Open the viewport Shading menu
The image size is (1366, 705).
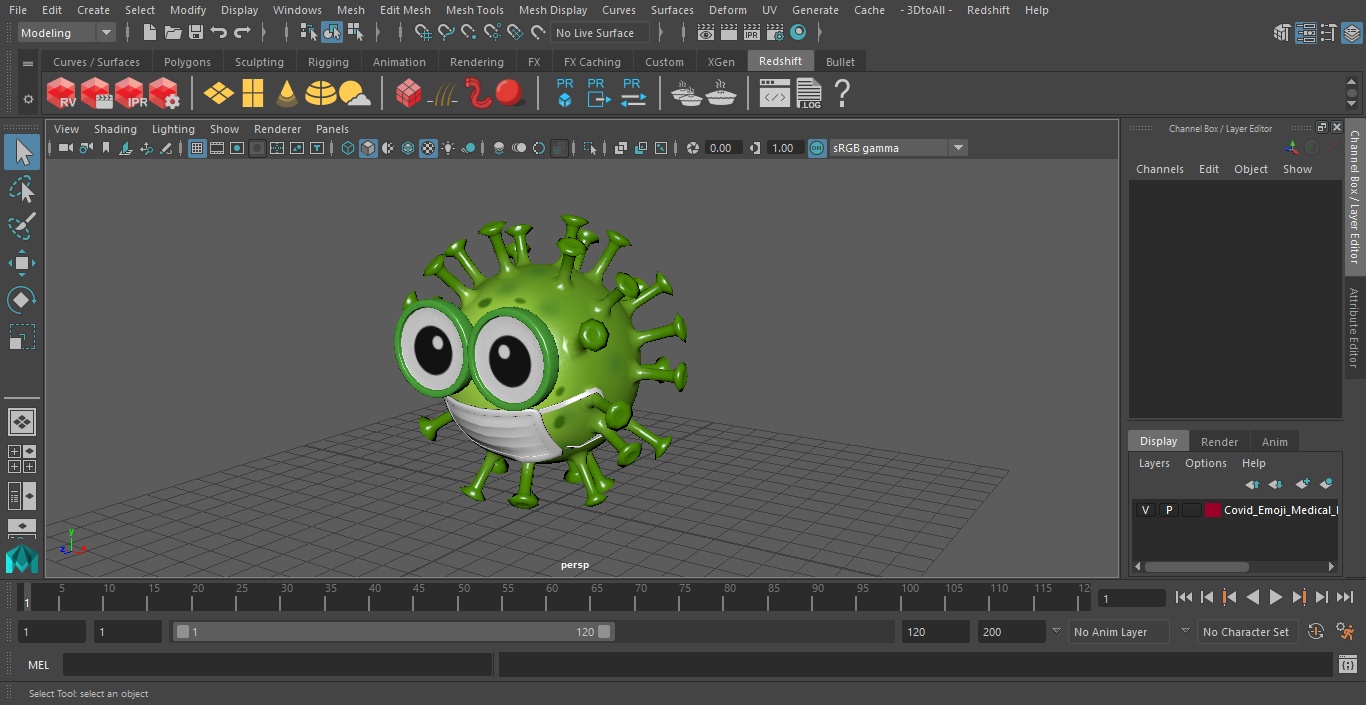click(x=115, y=129)
